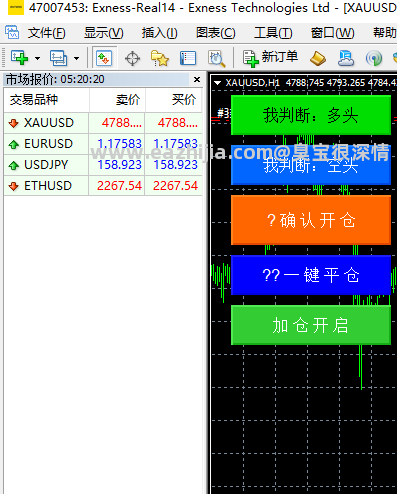
Task: Click the New Chart toolbar icon
Action: click(x=19, y=58)
